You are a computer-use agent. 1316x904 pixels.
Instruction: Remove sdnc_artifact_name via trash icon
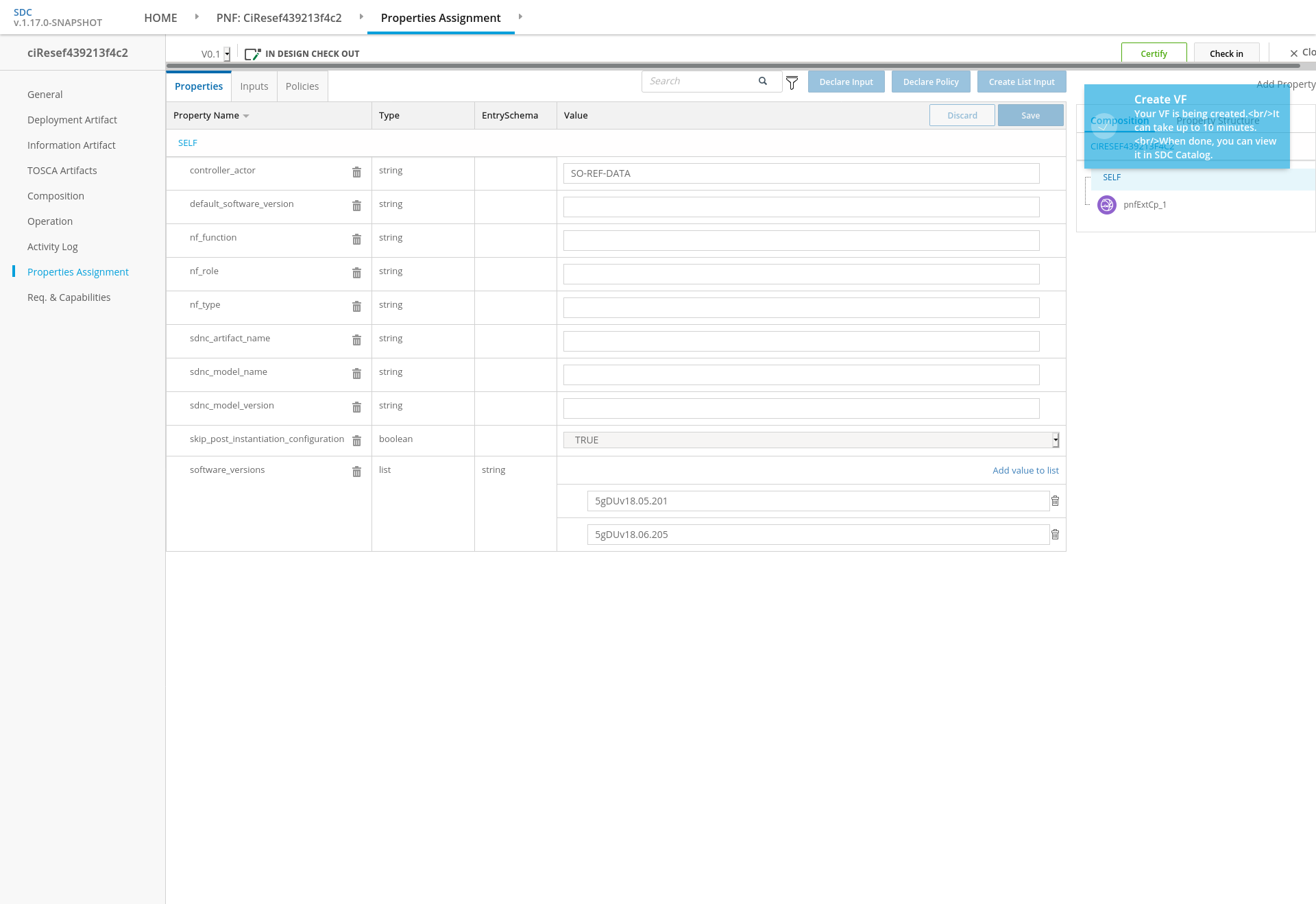point(356,341)
